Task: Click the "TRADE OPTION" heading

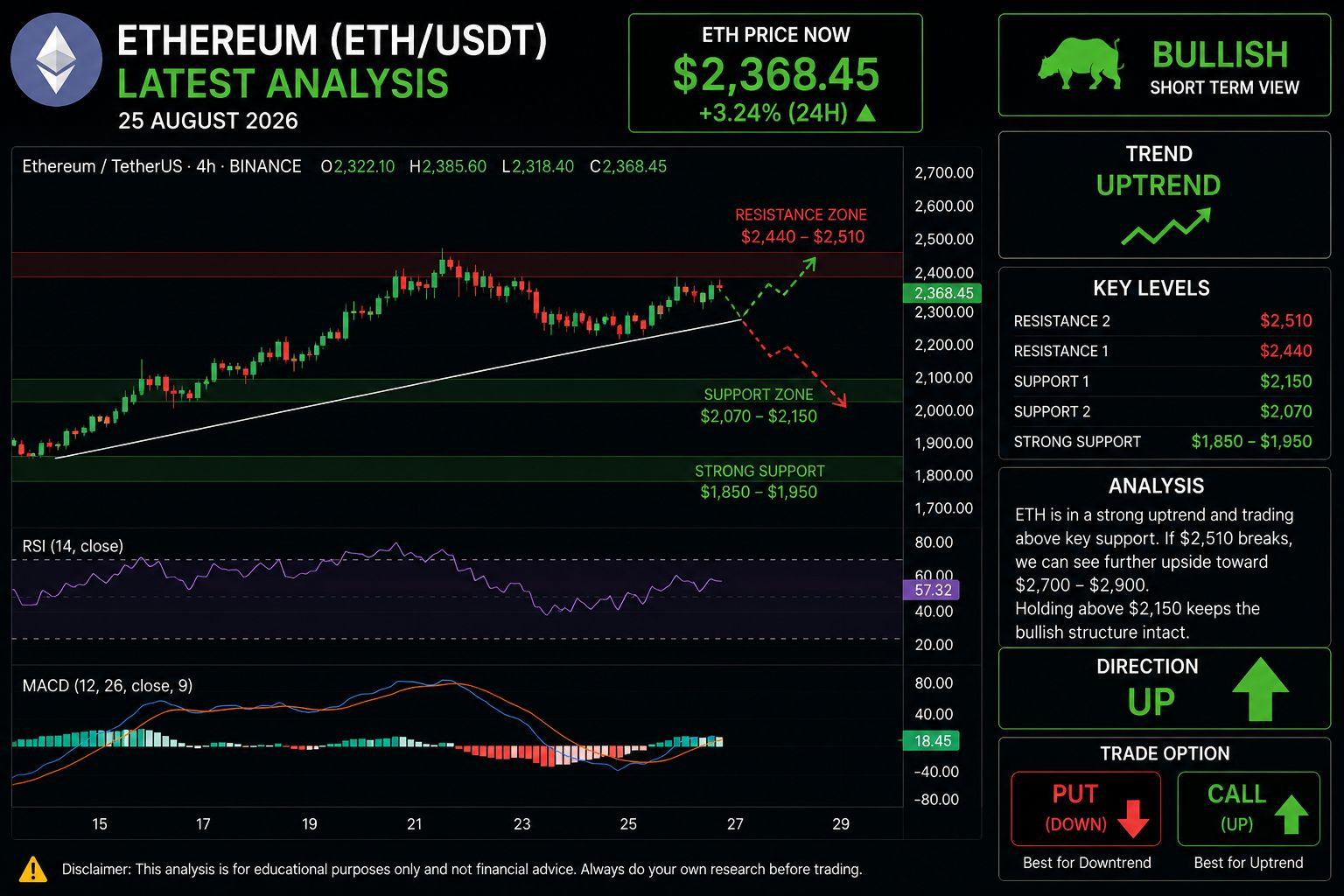Action: (x=1165, y=754)
